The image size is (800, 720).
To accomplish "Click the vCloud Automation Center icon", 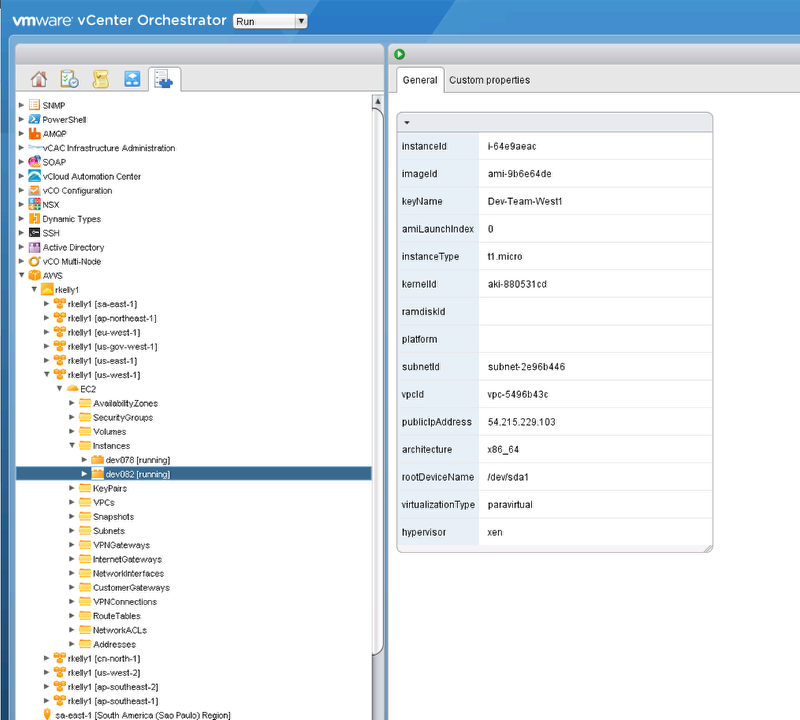I will point(34,176).
